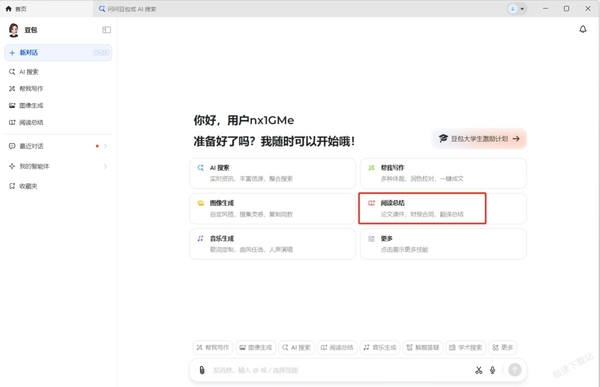Select the AI 搜索 card with 实时资讯 description

tap(272, 173)
